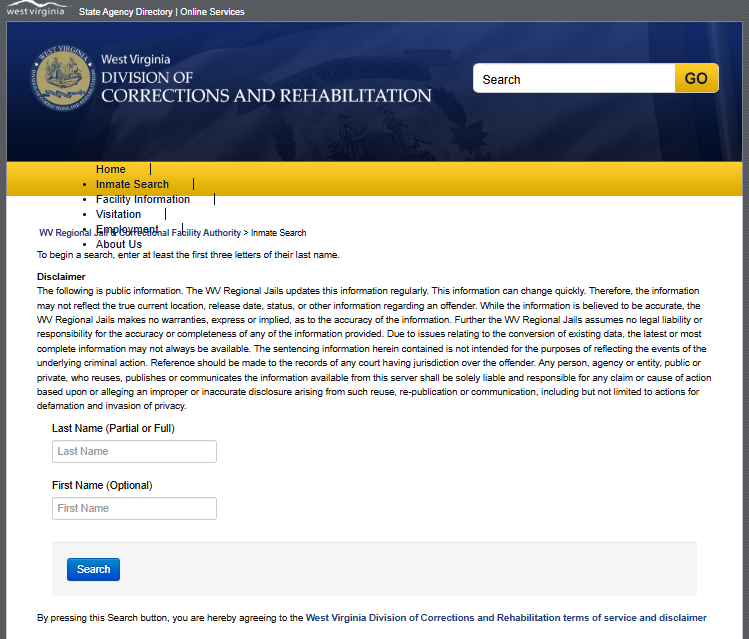Click the West Virginia state logo
Screen dimensions: 749x639
35,9
